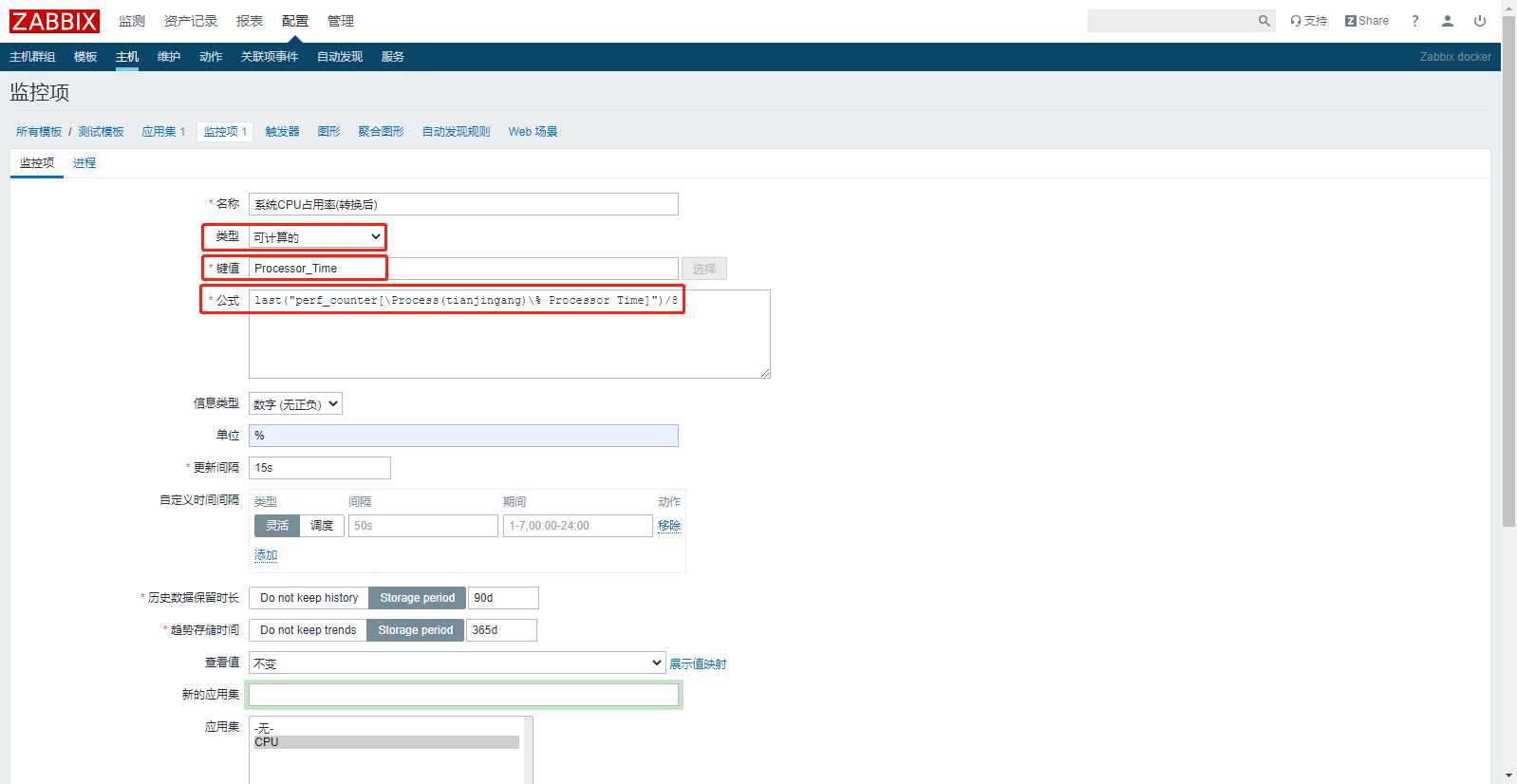Image resolution: width=1517 pixels, height=784 pixels.
Task: Select Do not keep history
Action: (309, 598)
